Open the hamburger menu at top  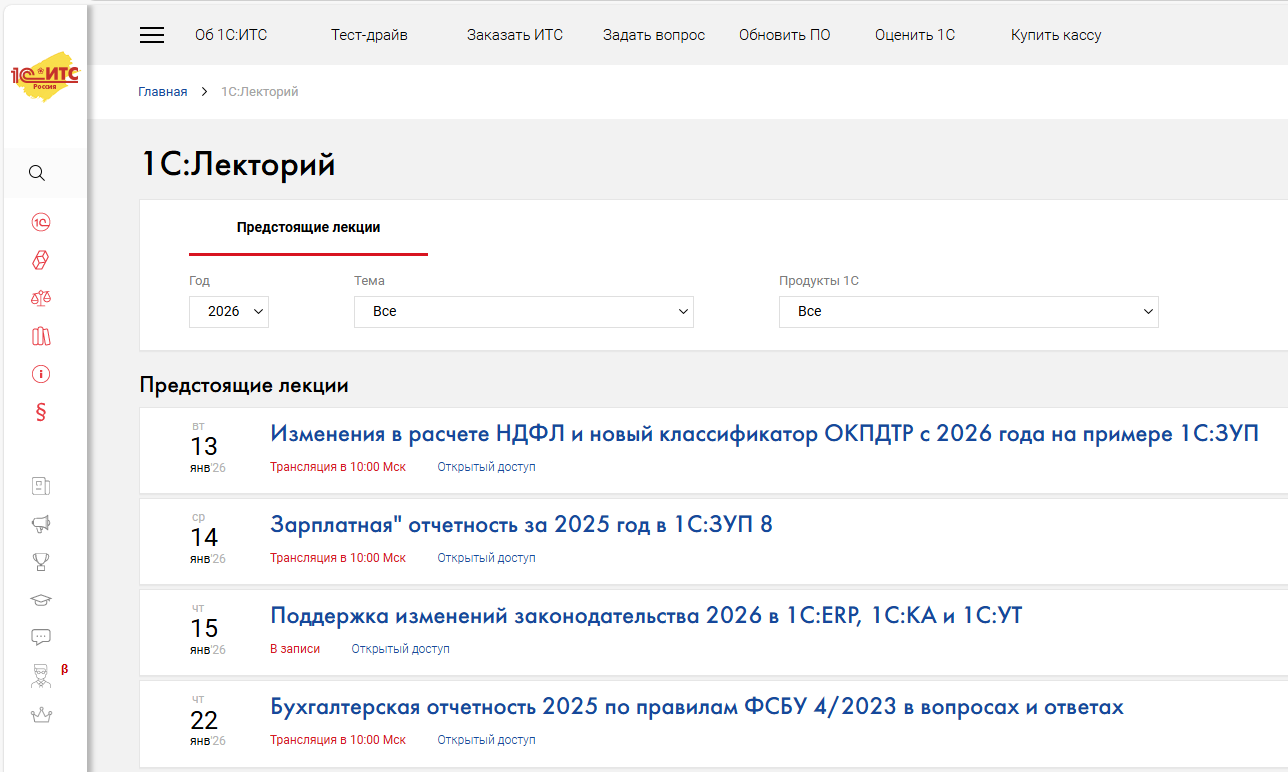(152, 35)
